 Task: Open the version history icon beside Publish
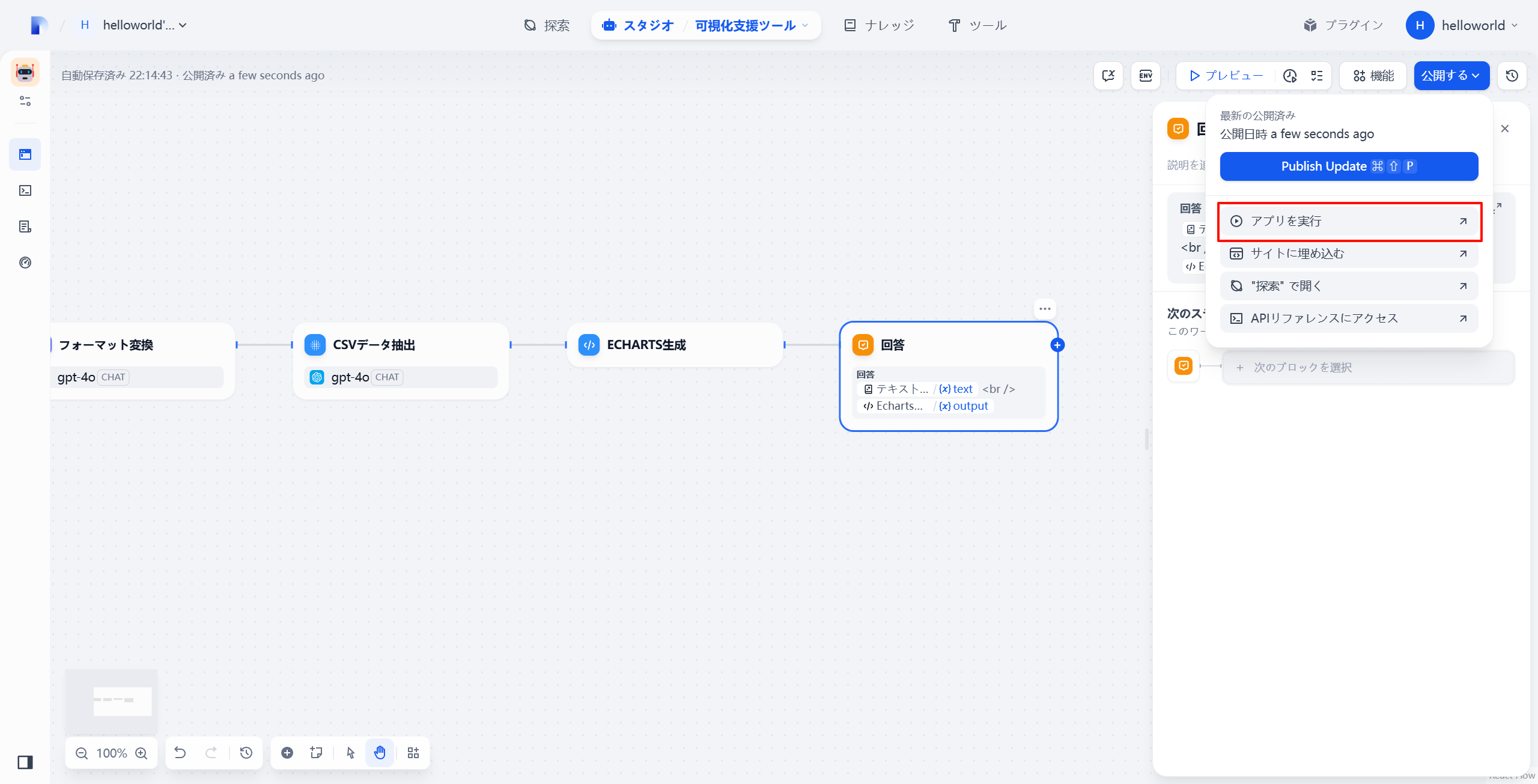tap(1512, 76)
